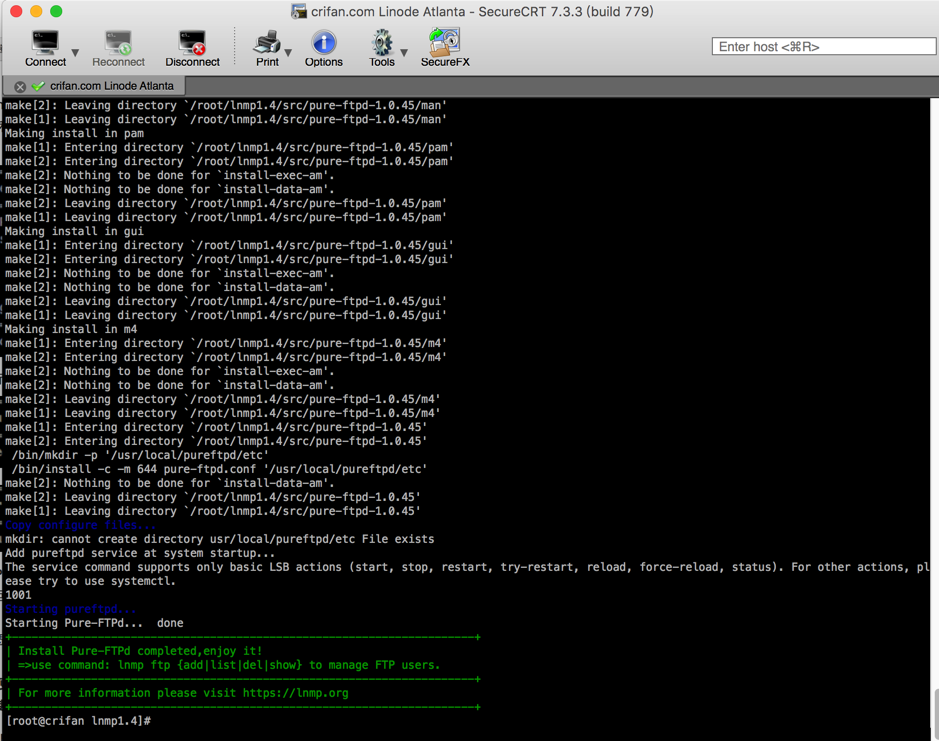Click the 'Copy configure files...' blue line

pyautogui.click(x=80, y=525)
